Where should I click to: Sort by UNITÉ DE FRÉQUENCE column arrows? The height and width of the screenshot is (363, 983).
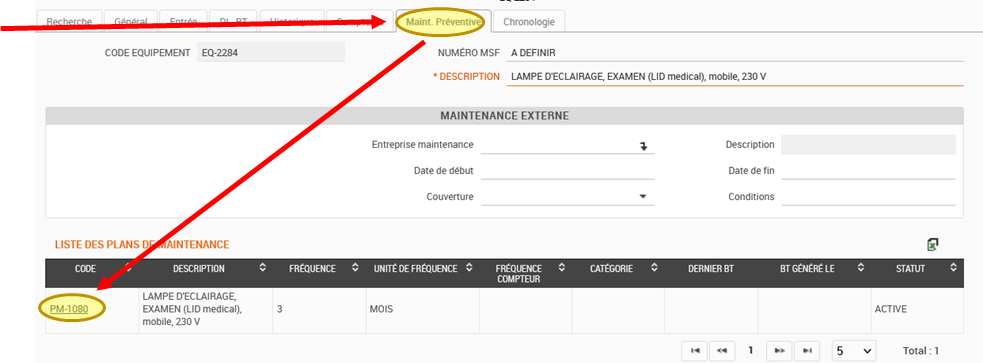tap(470, 268)
